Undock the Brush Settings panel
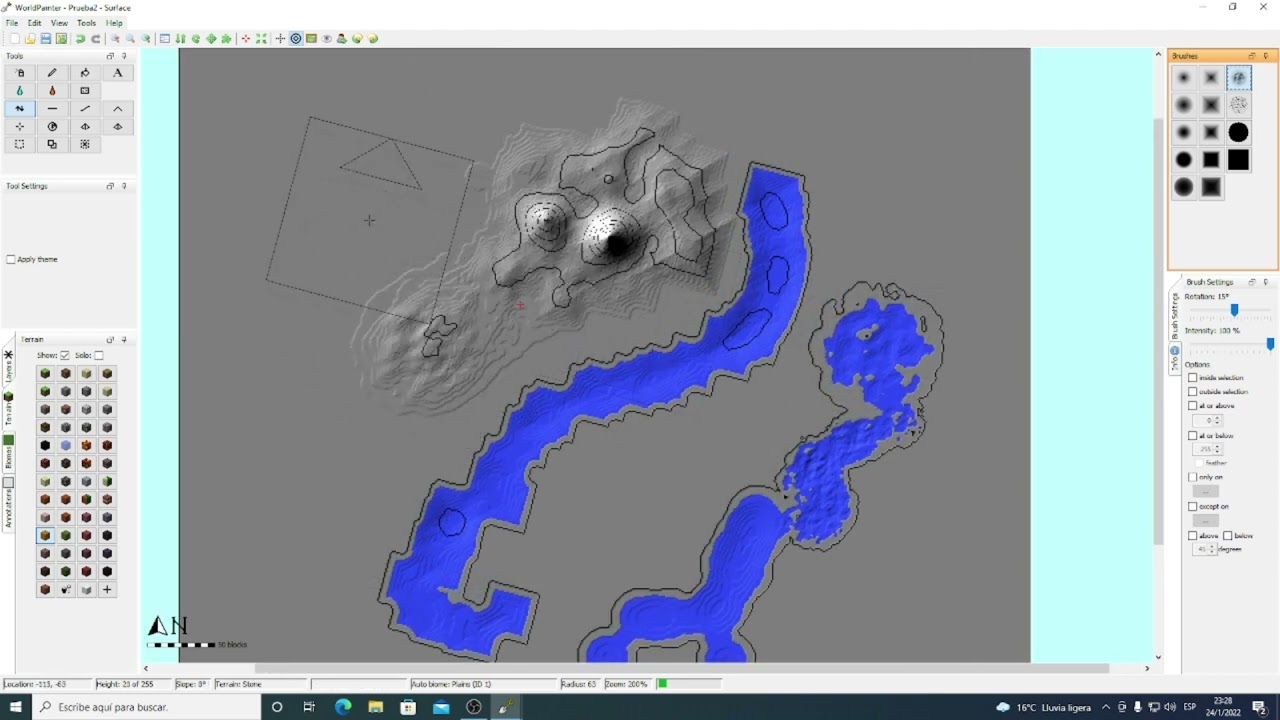The height and width of the screenshot is (720, 1280). click(1251, 282)
